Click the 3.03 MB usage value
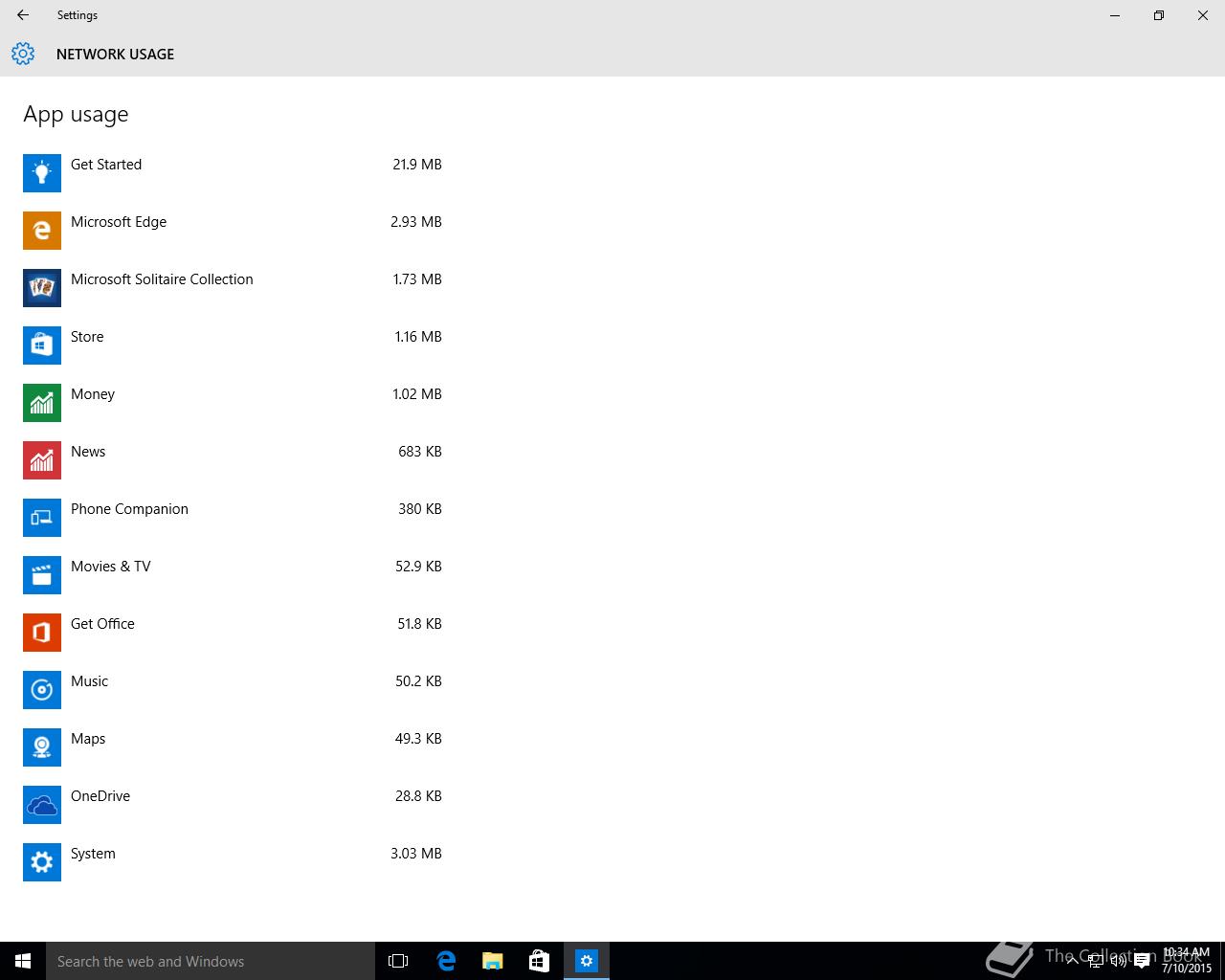 coord(416,854)
